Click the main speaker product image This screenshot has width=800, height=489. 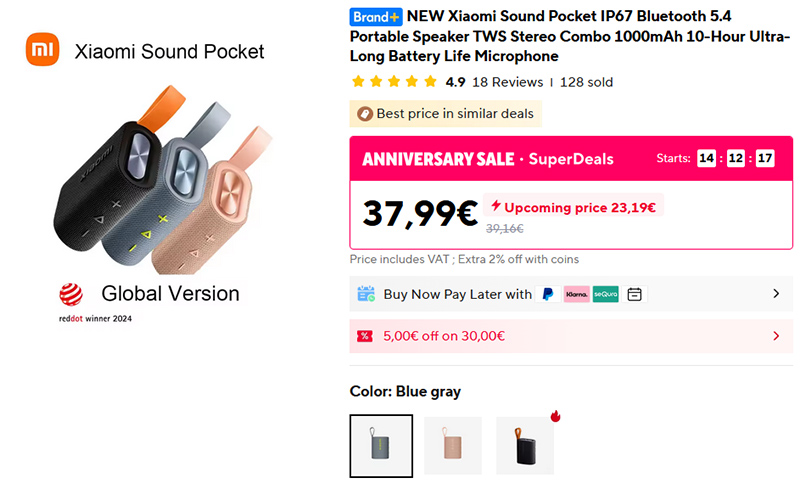coord(158,190)
